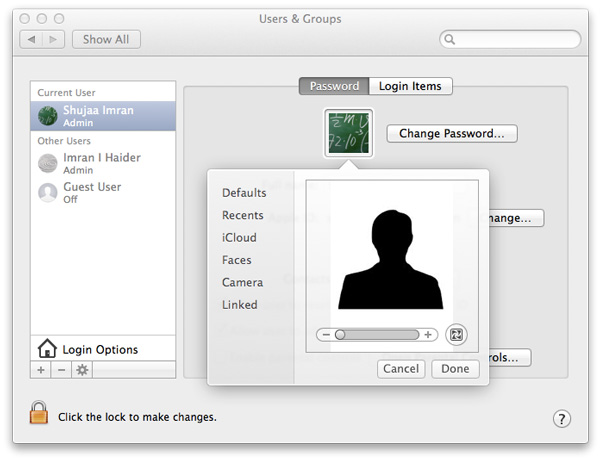This screenshot has width=600, height=460.
Task: Go forward with the right arrow button
Action: (53, 39)
